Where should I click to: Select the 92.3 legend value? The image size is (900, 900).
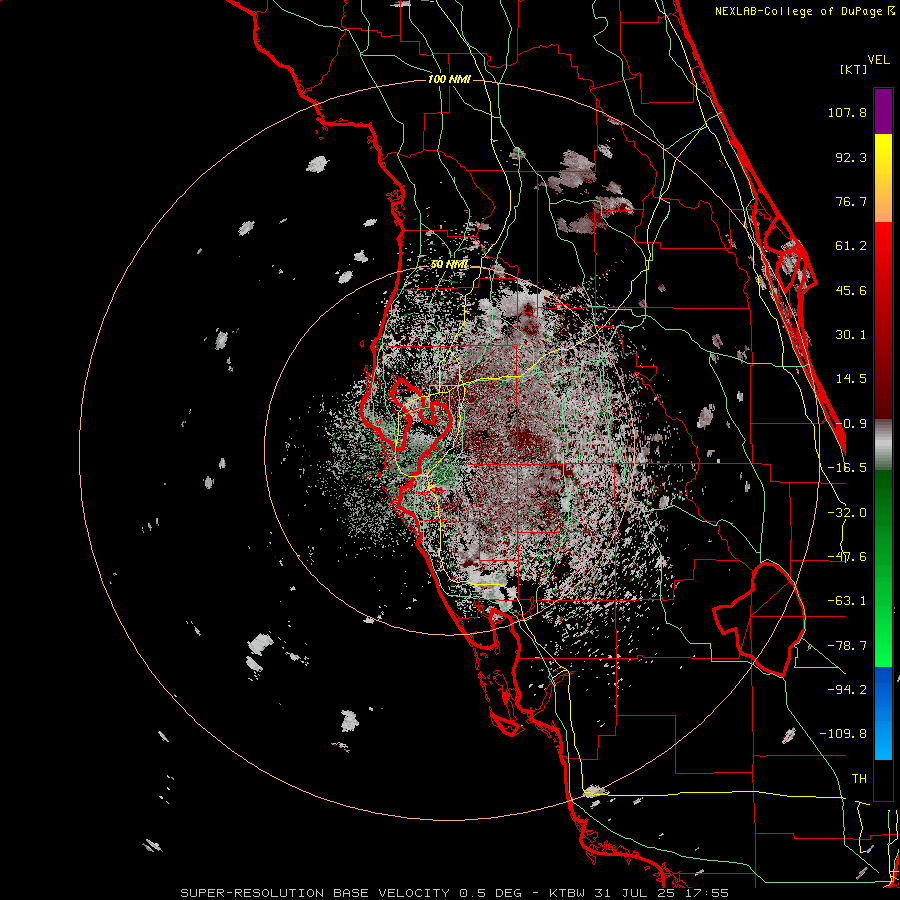point(851,157)
